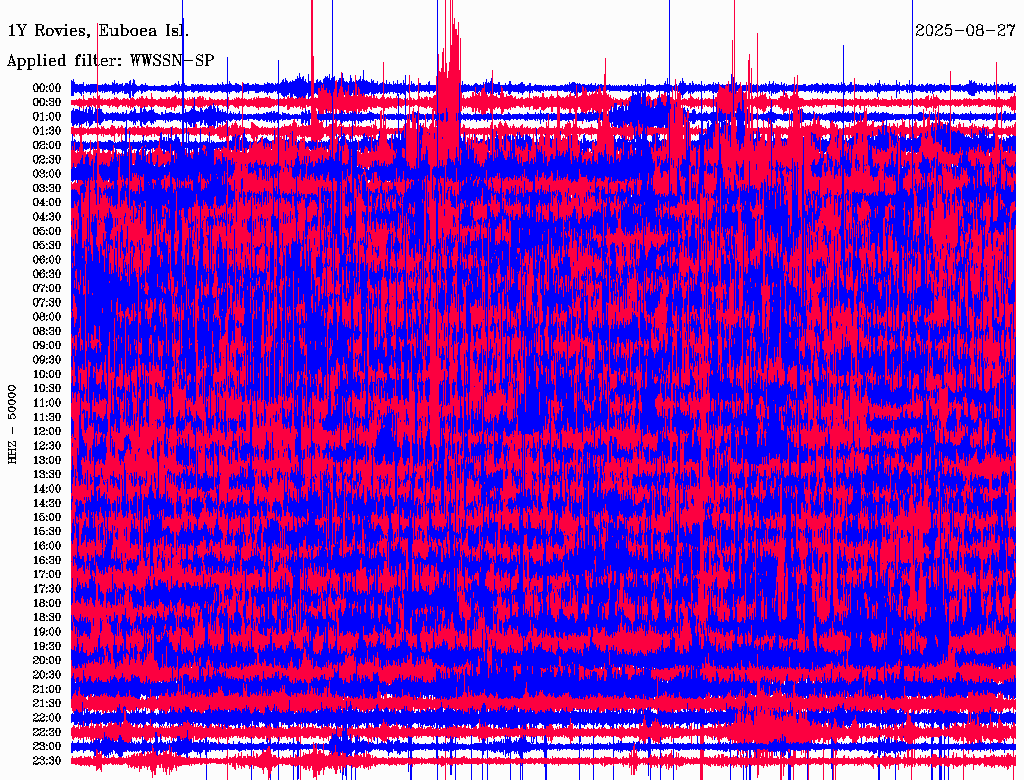Select the 16:00 time label
This screenshot has width=1024, height=780.
47,545
